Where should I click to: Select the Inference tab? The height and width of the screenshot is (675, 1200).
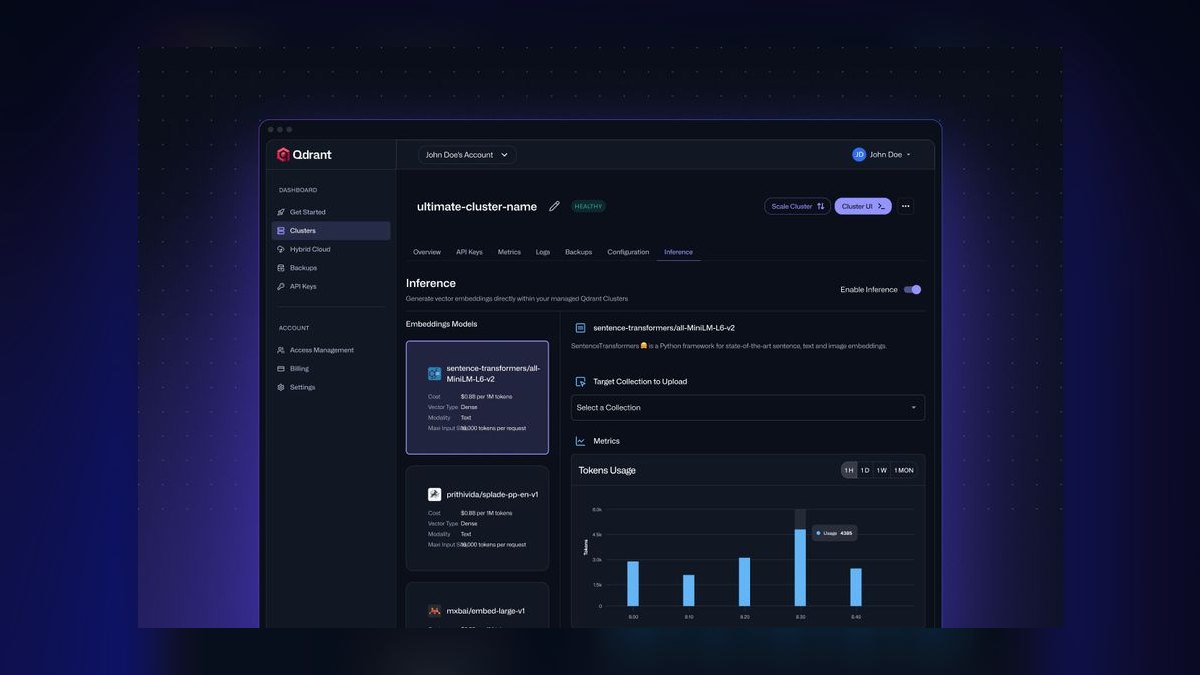point(678,252)
